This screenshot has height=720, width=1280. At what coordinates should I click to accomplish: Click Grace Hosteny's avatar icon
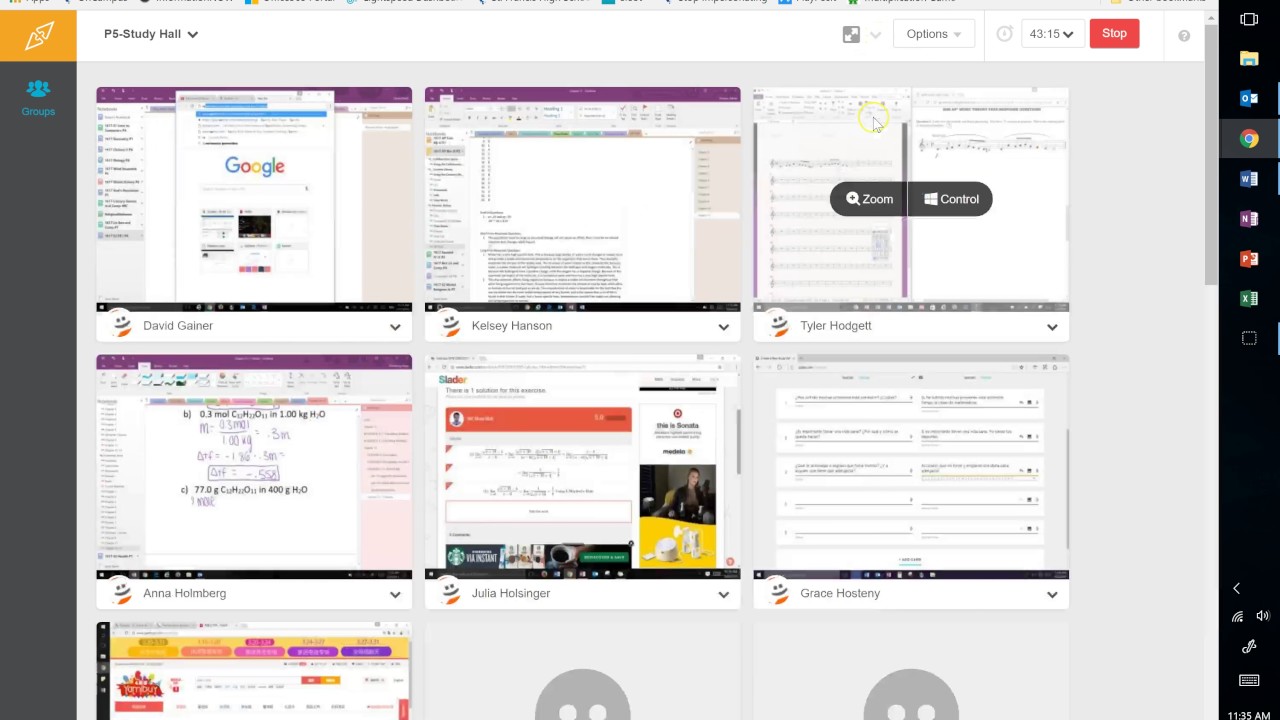tap(778, 593)
